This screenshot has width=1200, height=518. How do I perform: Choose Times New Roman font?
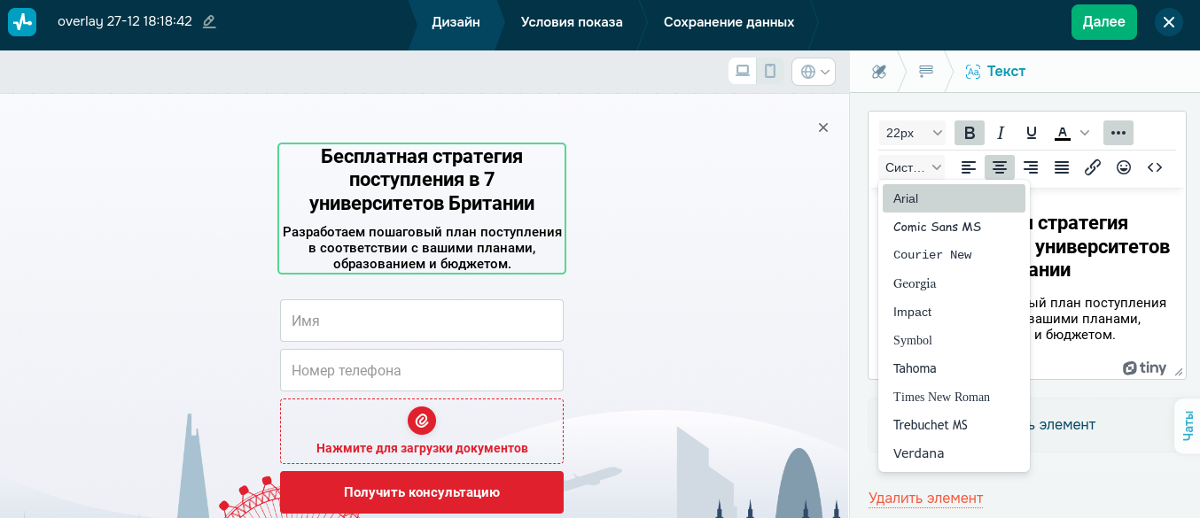click(954, 397)
